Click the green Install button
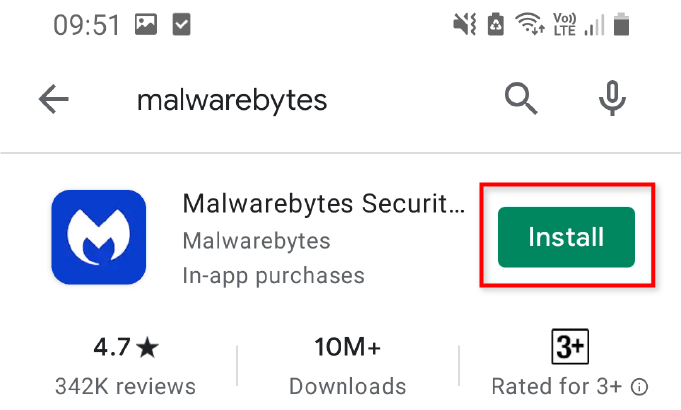This screenshot has height=410, width=681. [566, 237]
